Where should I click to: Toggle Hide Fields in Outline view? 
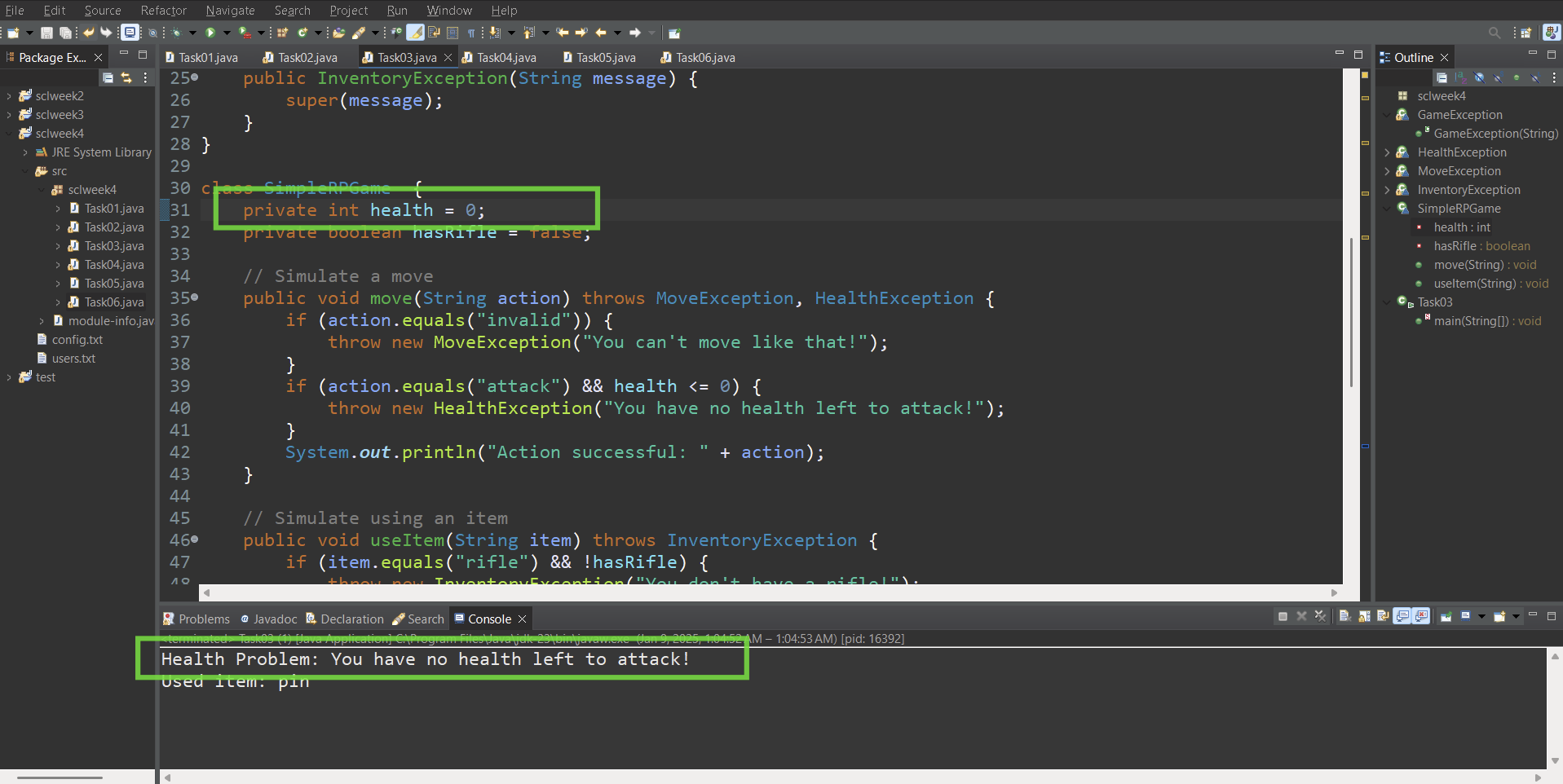(x=1479, y=77)
